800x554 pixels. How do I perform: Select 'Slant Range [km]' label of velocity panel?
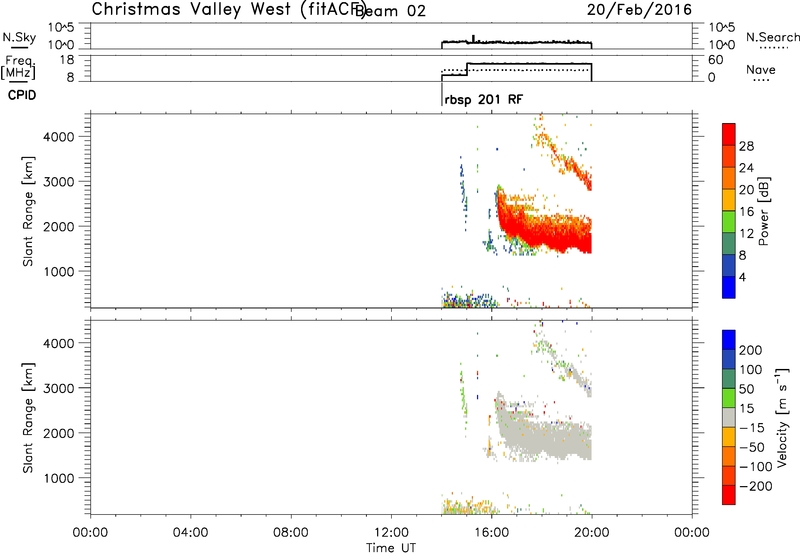[x=28, y=418]
